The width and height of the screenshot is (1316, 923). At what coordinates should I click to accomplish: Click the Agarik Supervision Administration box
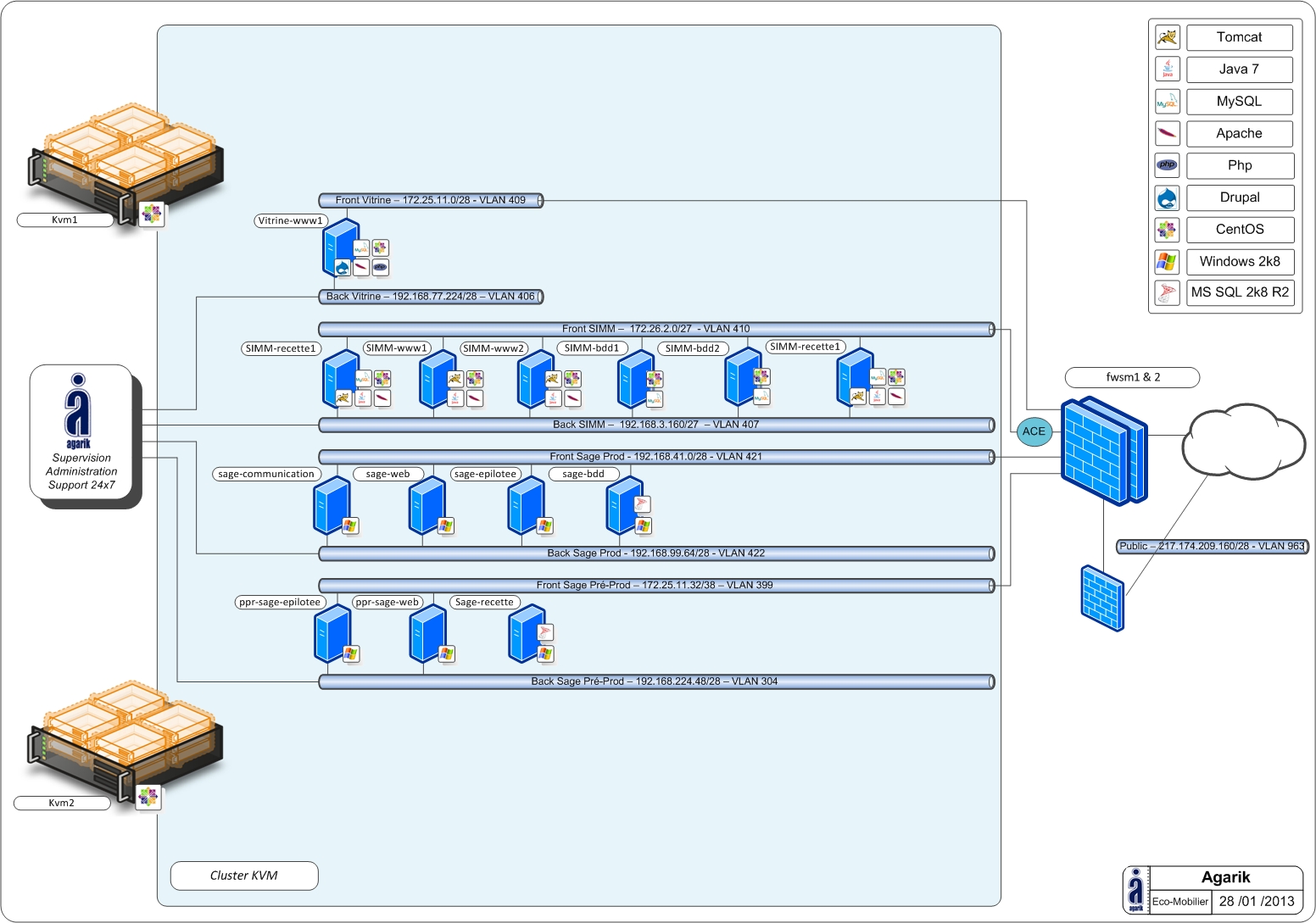point(81,432)
